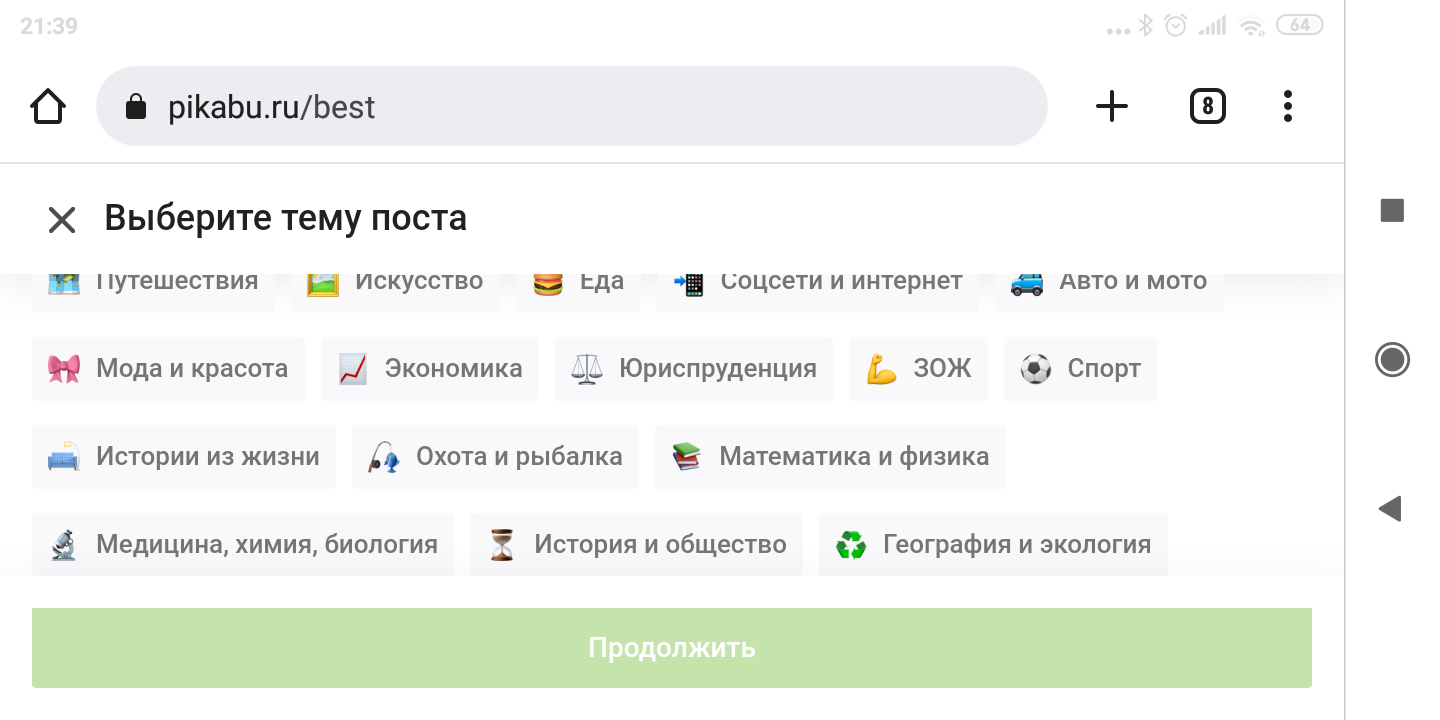Image resolution: width=1440 pixels, height=720 pixels.
Task: Choose the История и общество topic
Action: point(636,544)
